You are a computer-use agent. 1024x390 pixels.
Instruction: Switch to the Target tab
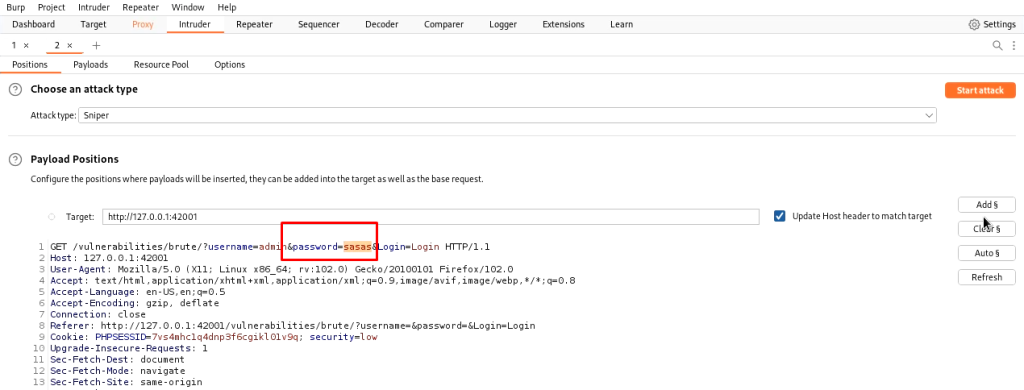93,24
